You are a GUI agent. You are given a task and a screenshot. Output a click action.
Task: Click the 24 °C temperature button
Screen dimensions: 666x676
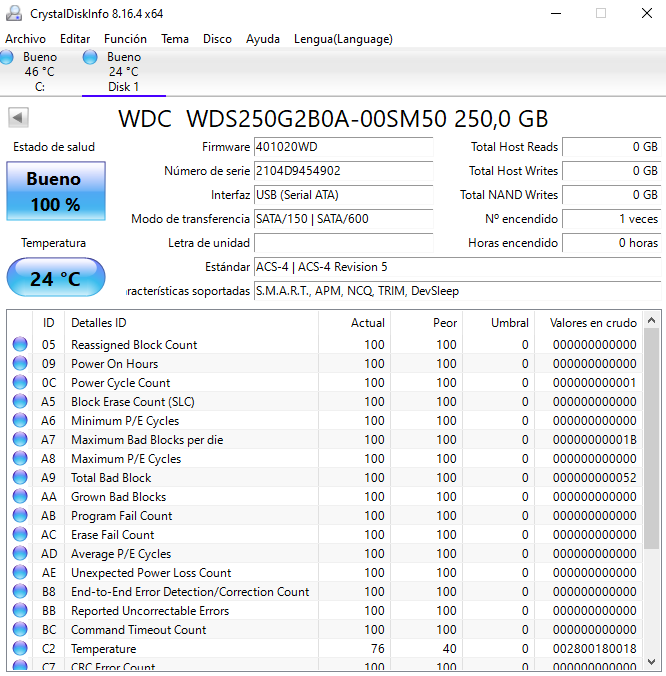point(56,278)
